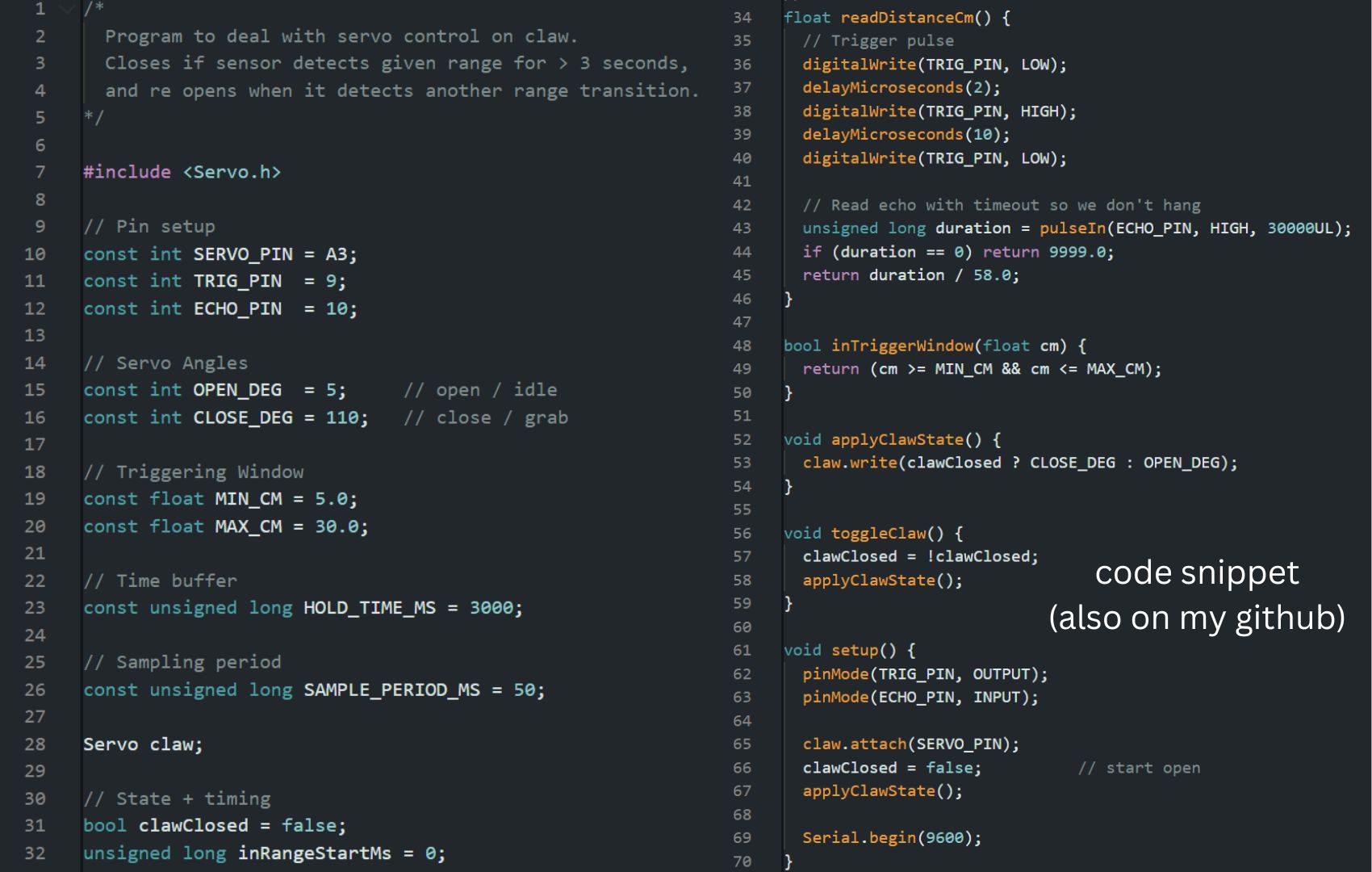Click the '(also on my github)' caption text
Image resolution: width=1372 pixels, height=872 pixels.
click(1196, 618)
